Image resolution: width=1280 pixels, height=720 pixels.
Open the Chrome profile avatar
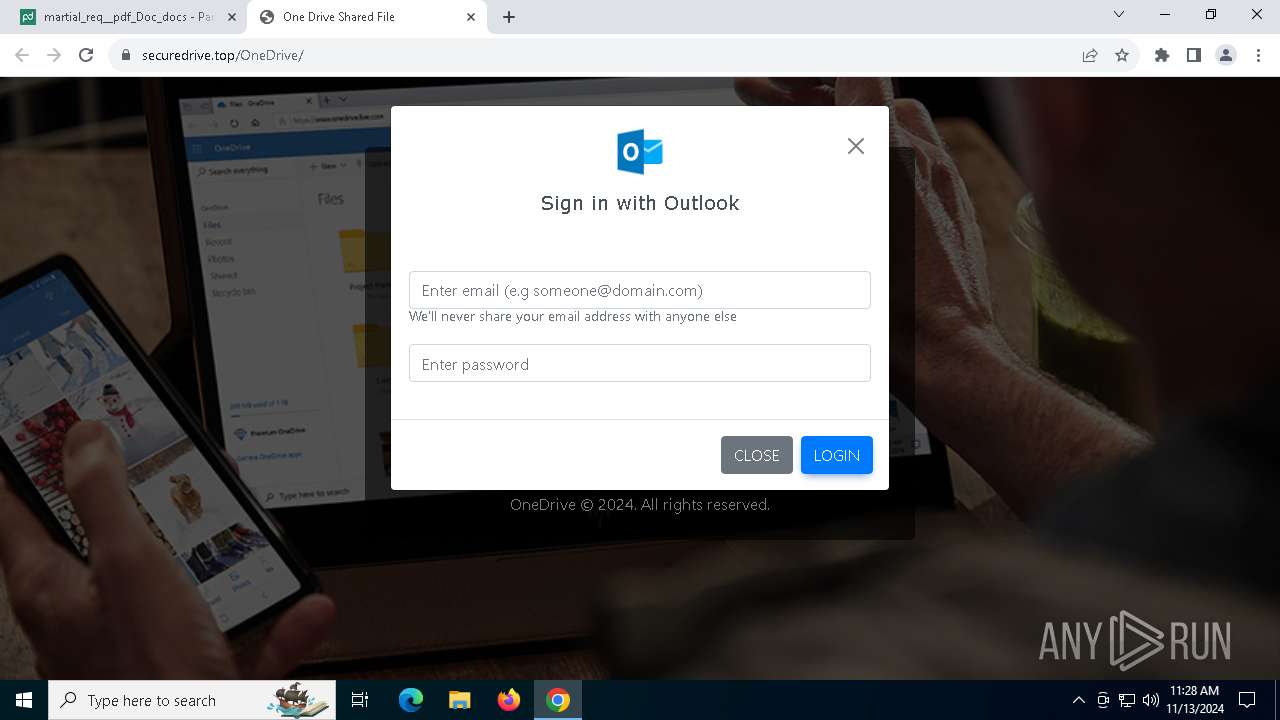(1226, 55)
